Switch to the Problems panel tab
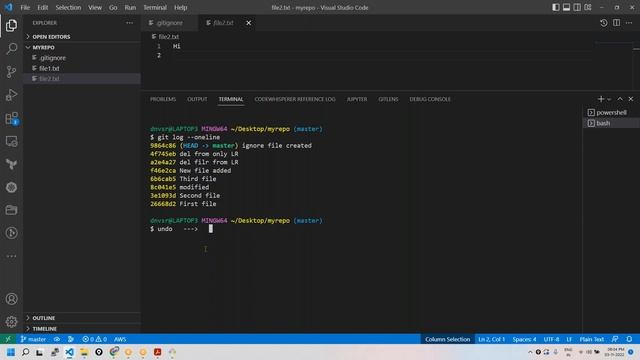This screenshot has height=360, width=640. point(163,99)
